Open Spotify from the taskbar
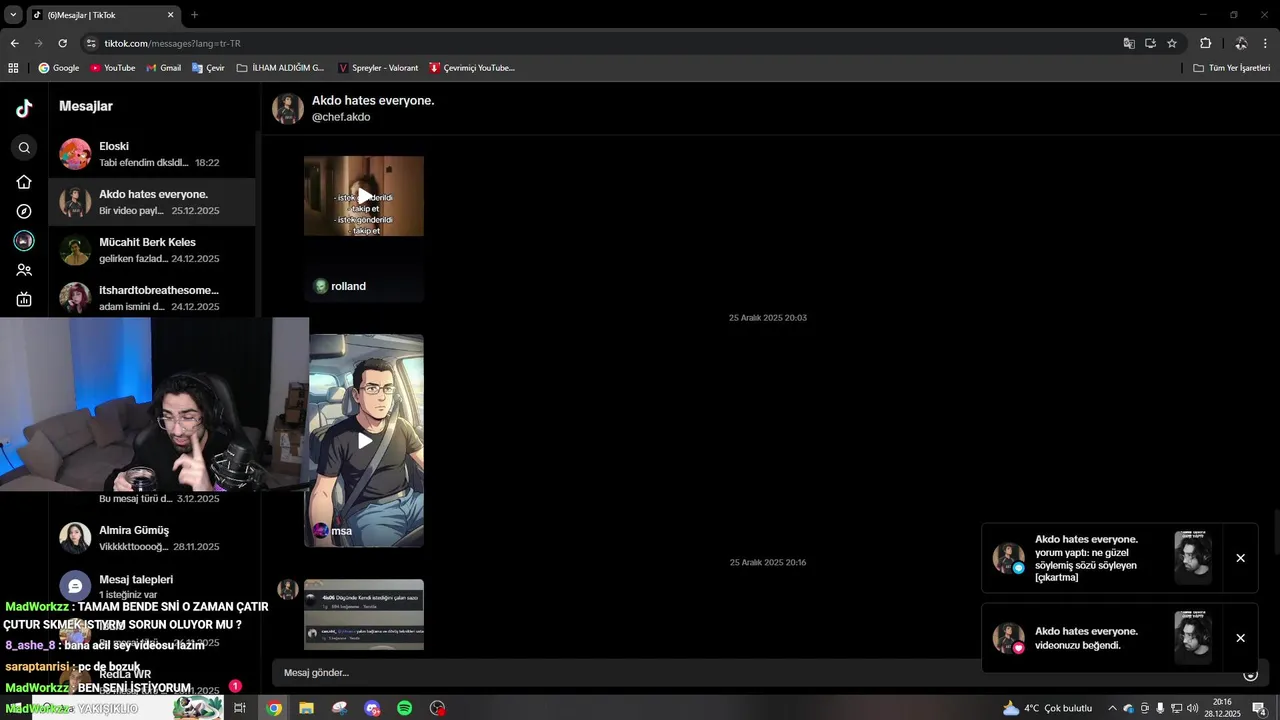1280x720 pixels. (x=405, y=708)
